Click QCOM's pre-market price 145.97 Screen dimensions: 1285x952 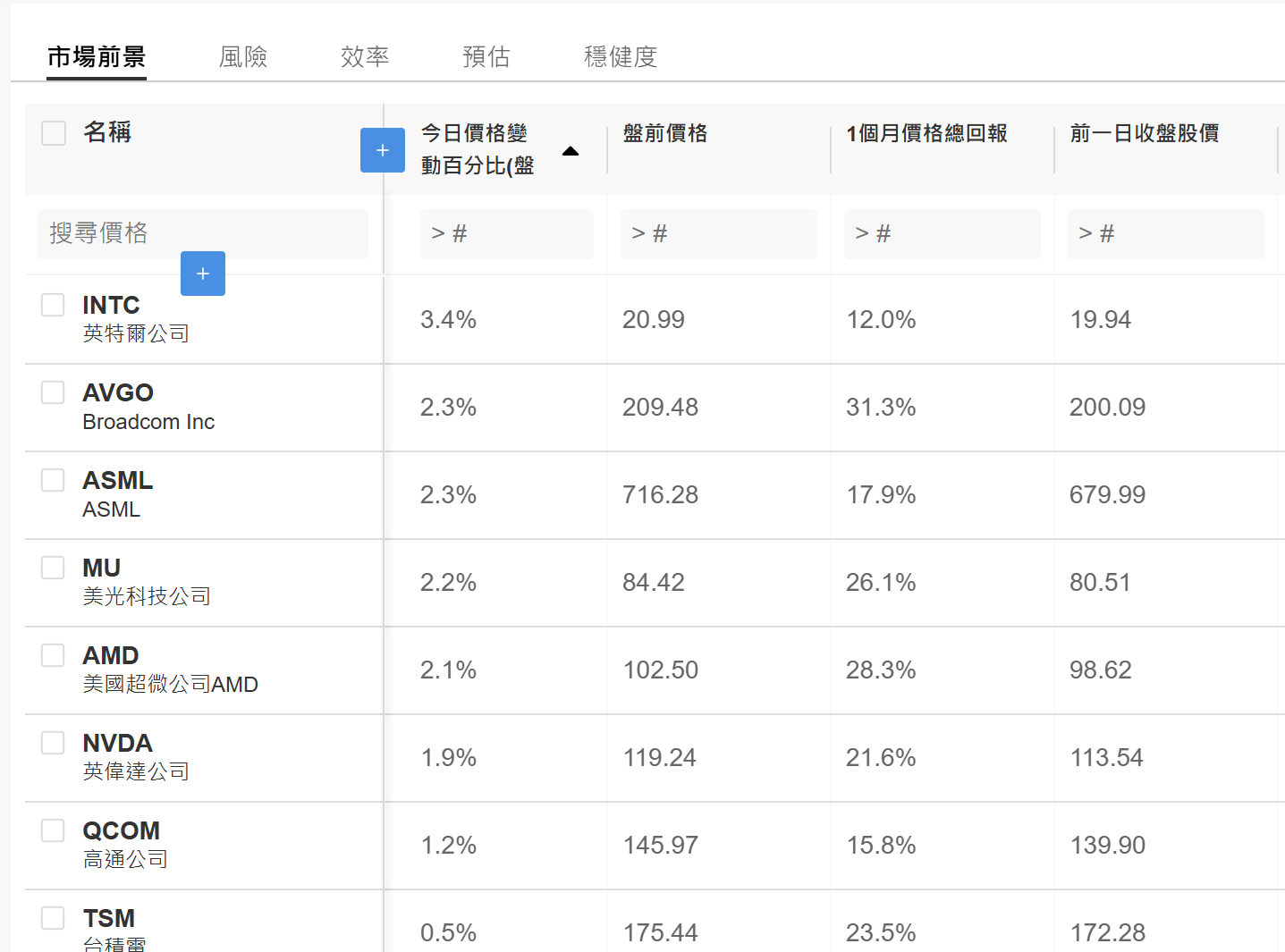(660, 845)
